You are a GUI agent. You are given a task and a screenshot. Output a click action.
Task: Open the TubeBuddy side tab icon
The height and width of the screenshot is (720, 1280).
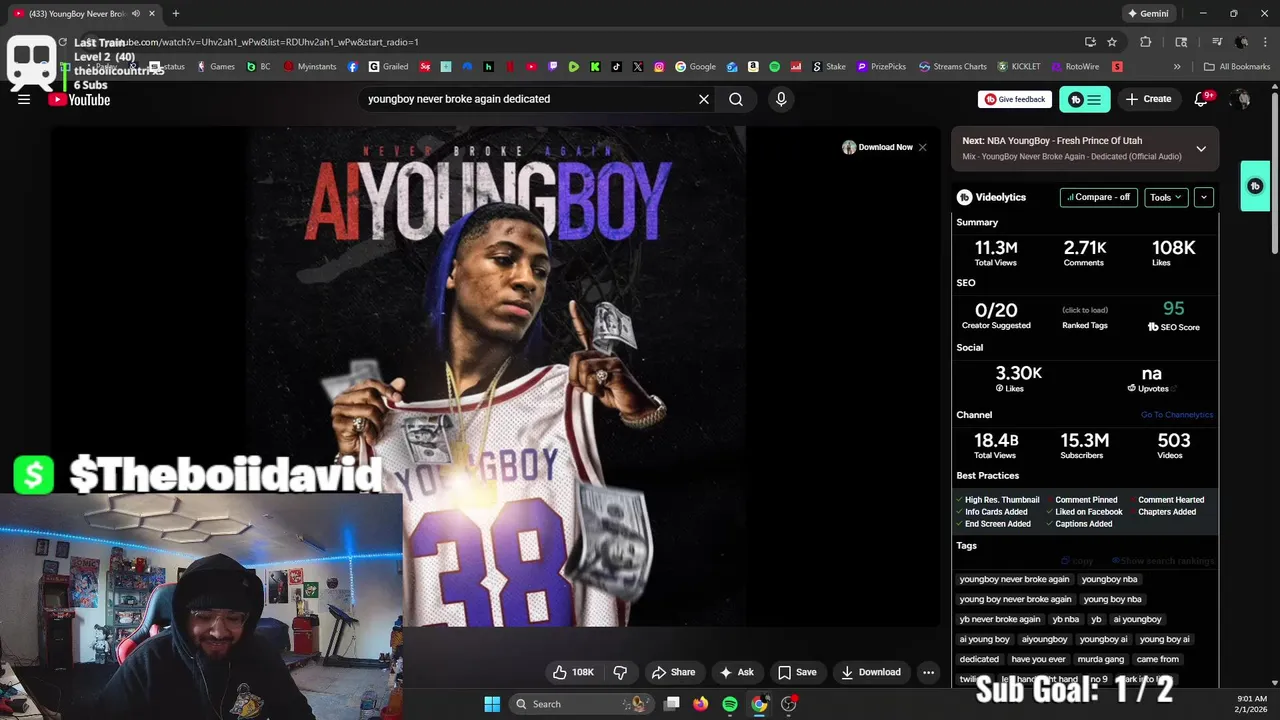pos(1255,186)
